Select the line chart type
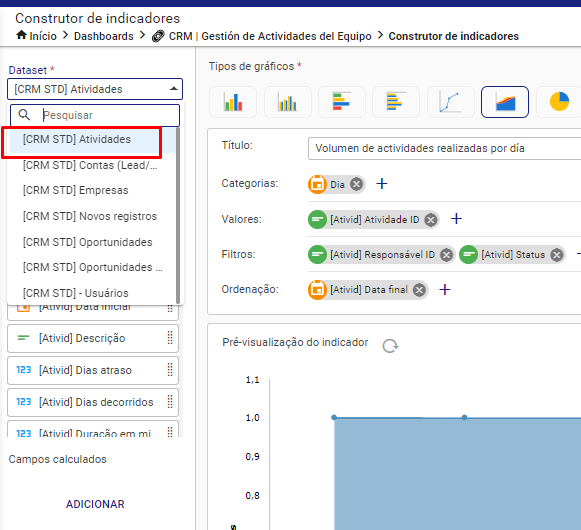Image resolution: width=581 pixels, height=530 pixels. 451,102
